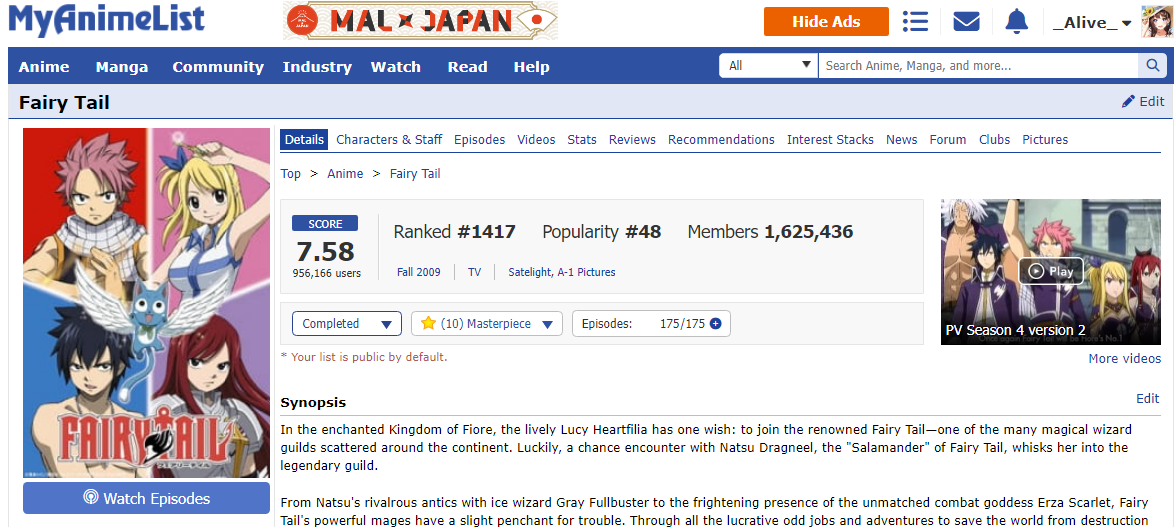The width and height of the screenshot is (1175, 527).
Task: Switch to the Episodes tab
Action: pos(480,139)
